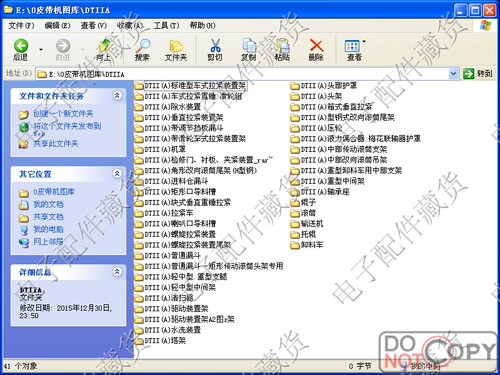500x375 pixels.
Task: Open the 文件(F) menu
Action: [x=21, y=25]
